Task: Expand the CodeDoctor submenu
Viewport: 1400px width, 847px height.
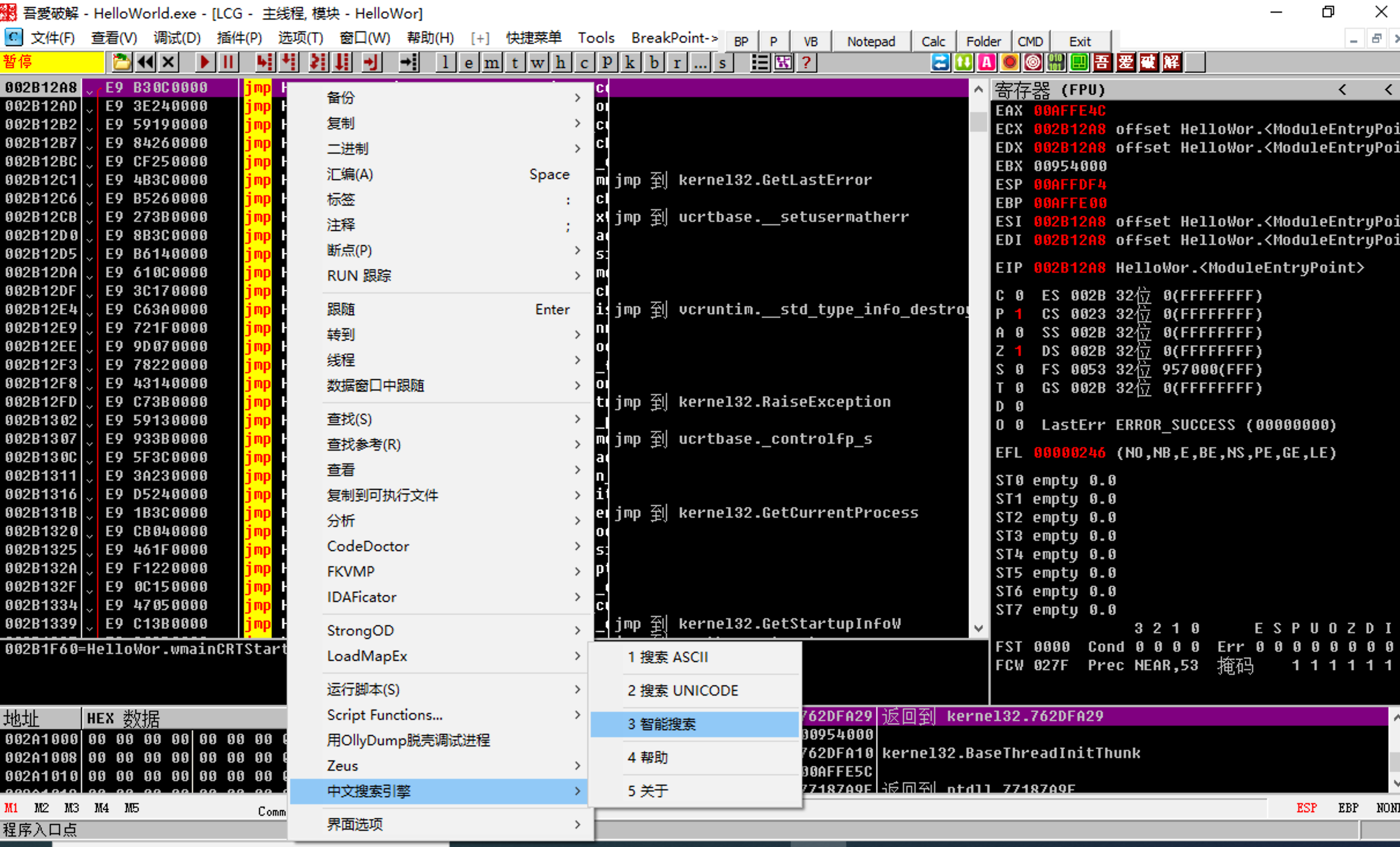Action: [440, 546]
